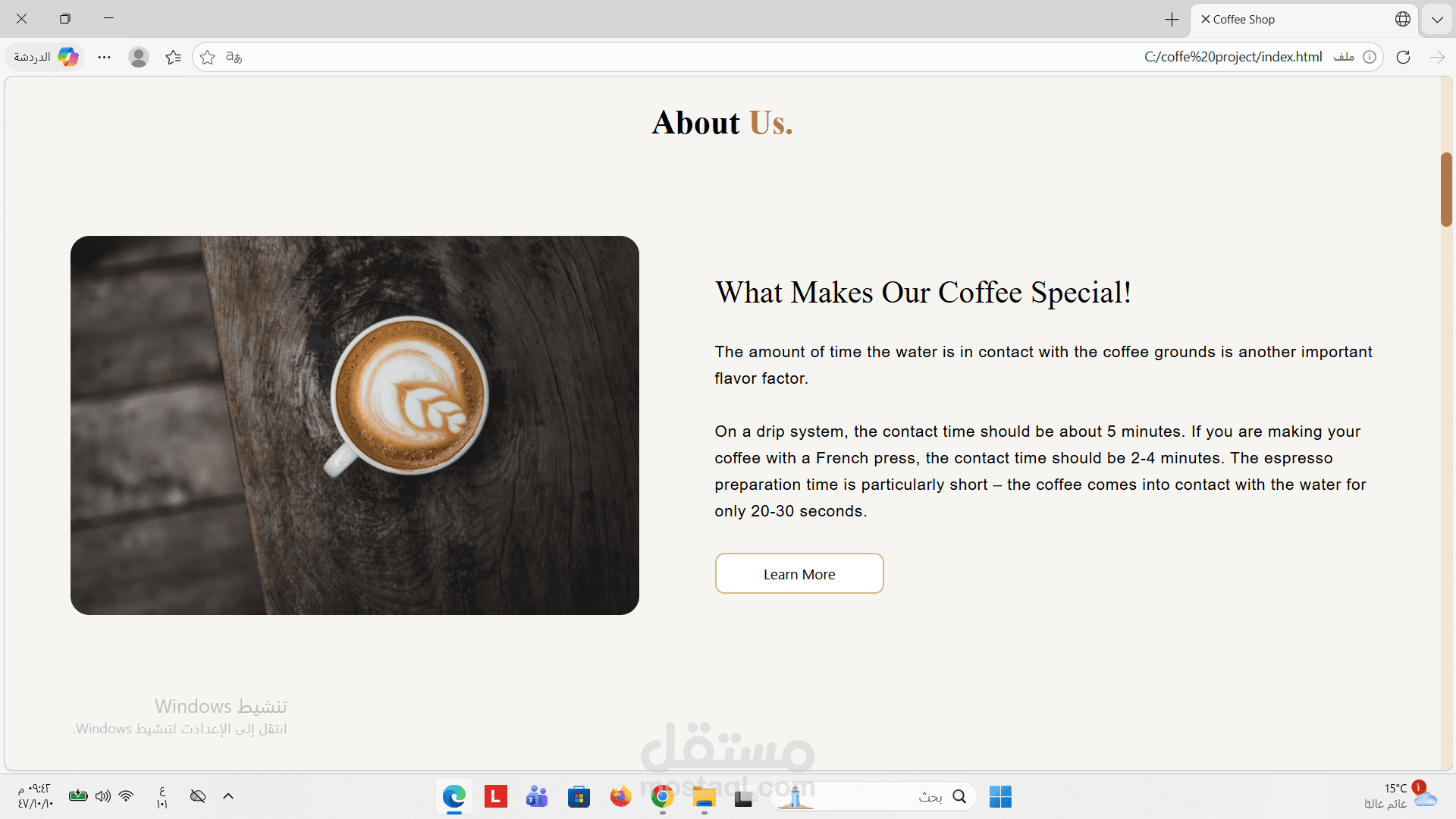
Task: Click the Learn More button
Action: [799, 574]
